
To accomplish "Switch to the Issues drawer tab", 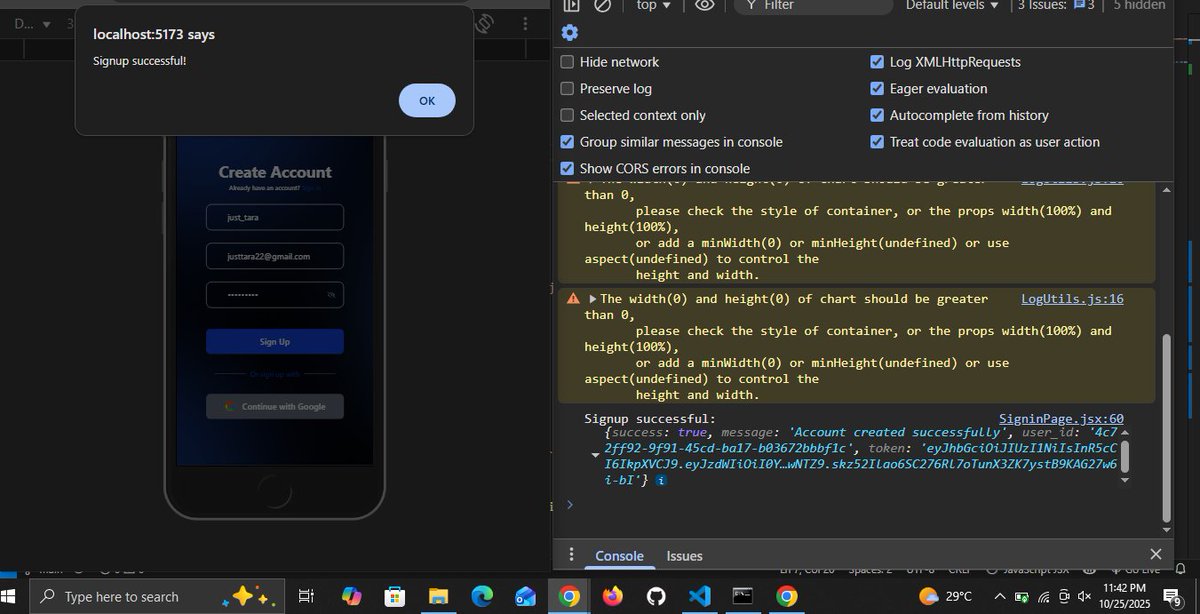I will click(x=684, y=556).
